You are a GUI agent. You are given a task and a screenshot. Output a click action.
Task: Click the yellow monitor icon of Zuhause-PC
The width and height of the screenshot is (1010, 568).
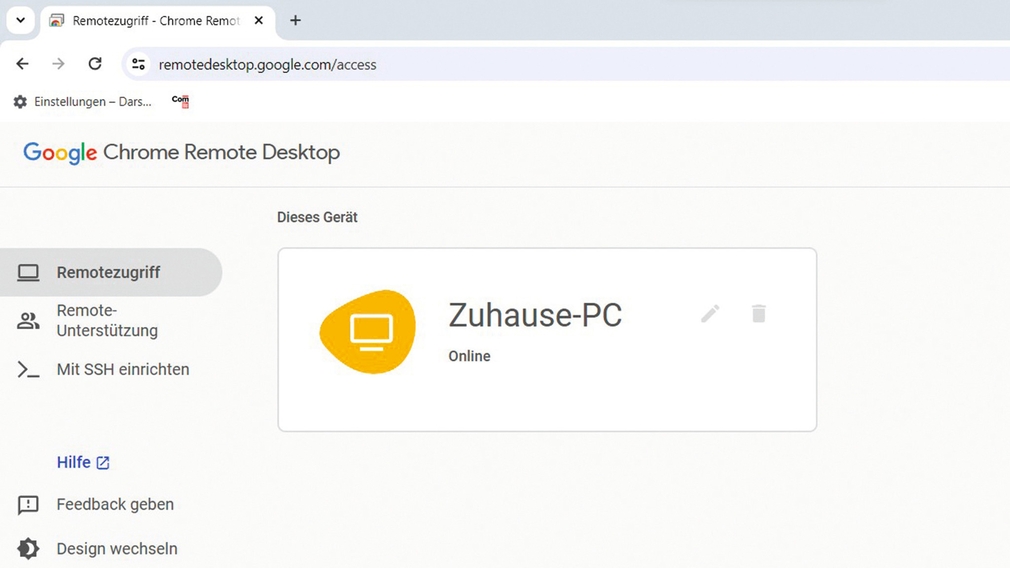[x=368, y=332]
